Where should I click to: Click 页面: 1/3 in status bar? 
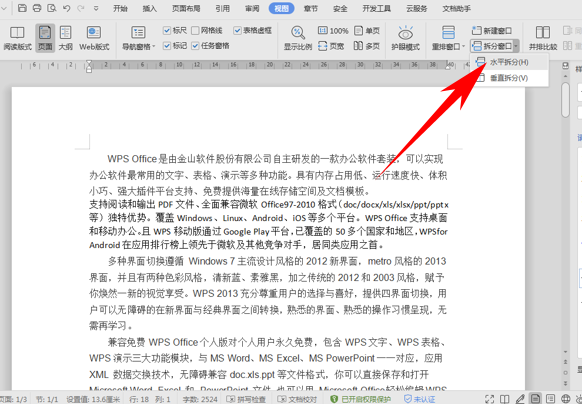click(13, 399)
